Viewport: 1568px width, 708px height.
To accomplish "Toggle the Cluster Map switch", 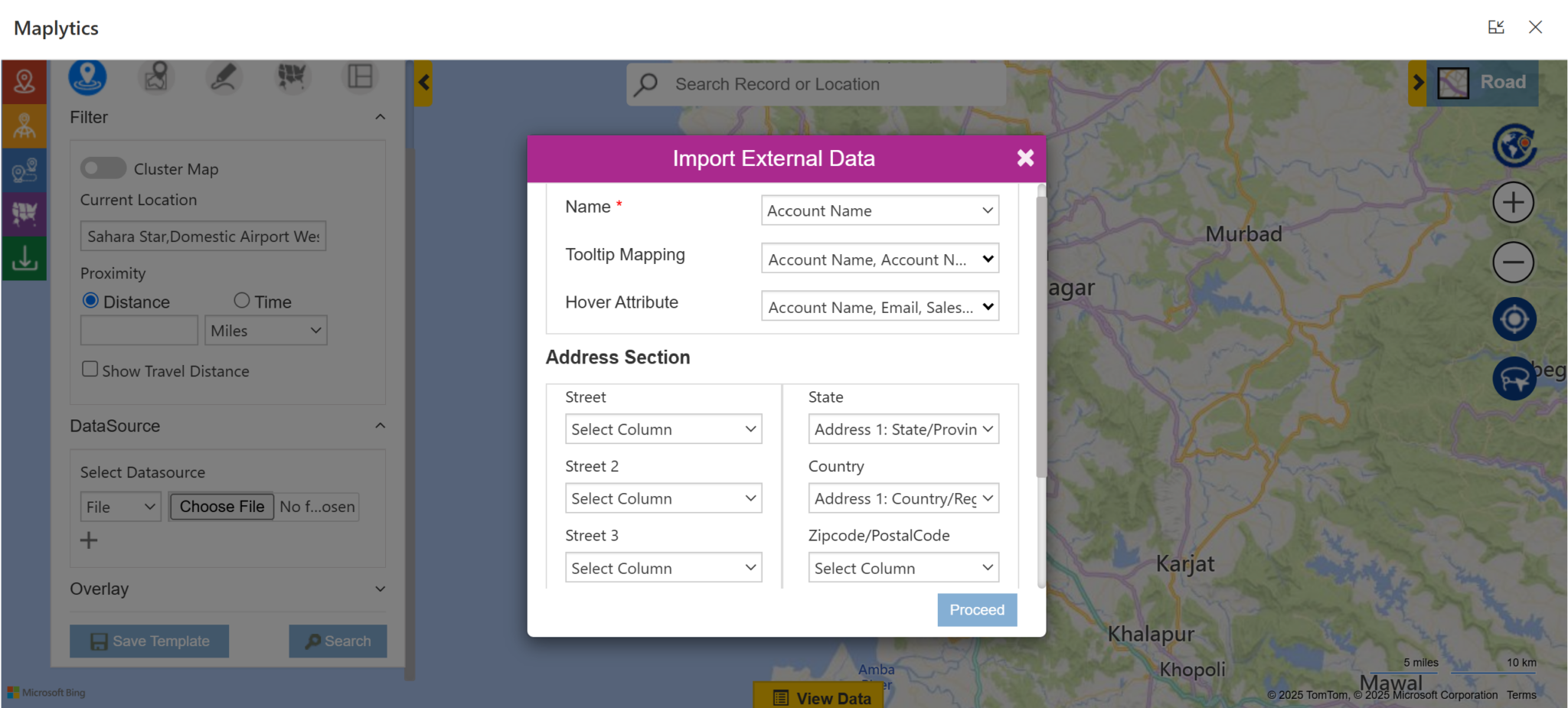I will 103,168.
